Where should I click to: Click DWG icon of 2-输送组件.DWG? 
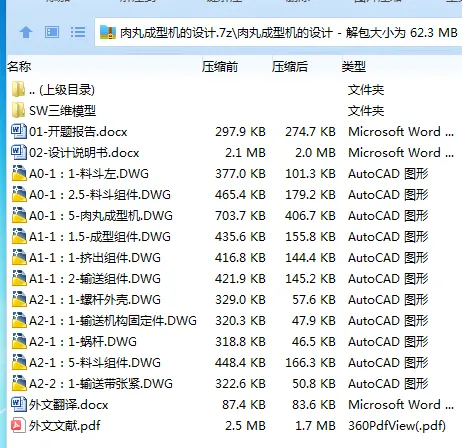(19, 278)
